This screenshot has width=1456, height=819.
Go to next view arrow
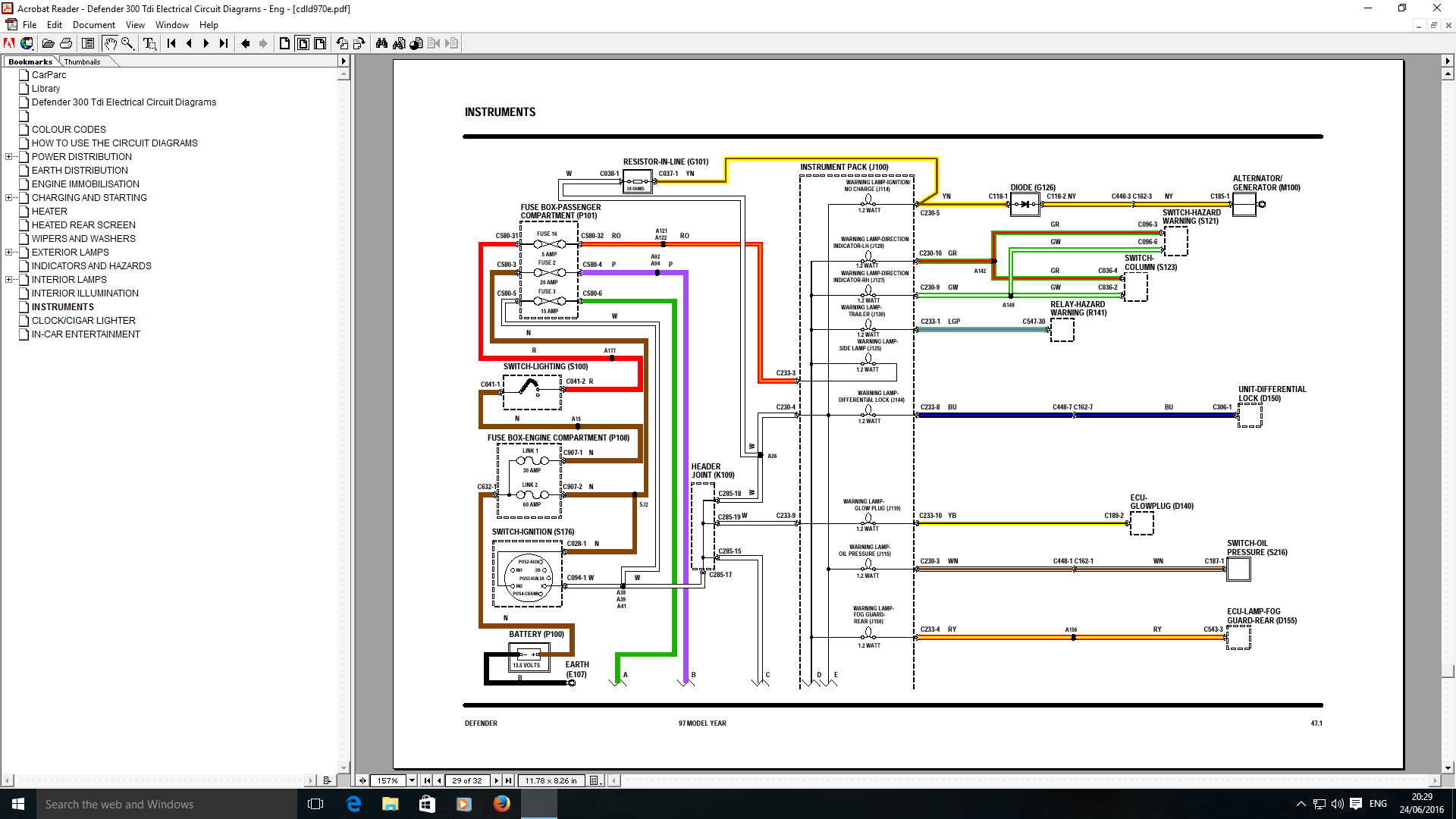coord(263,43)
